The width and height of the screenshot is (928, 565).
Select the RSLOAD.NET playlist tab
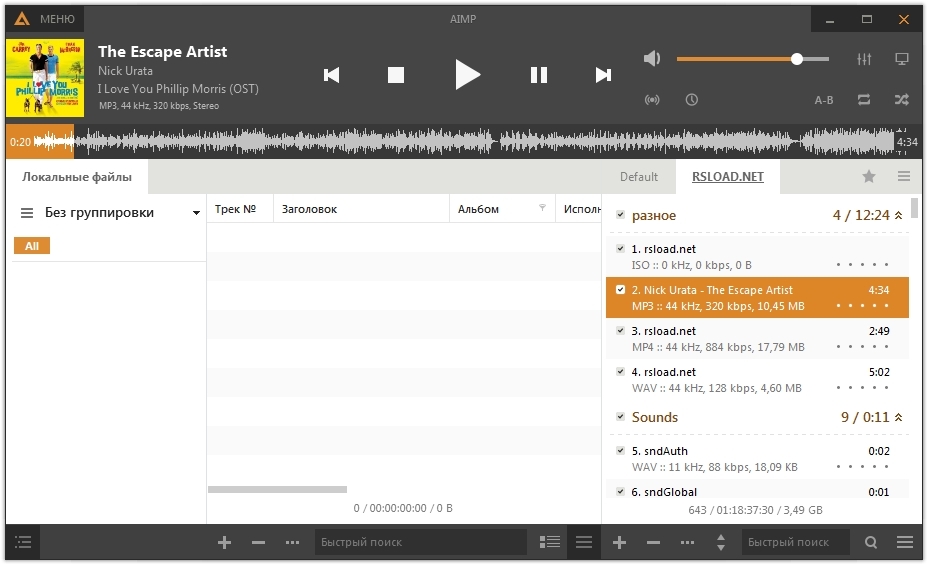tap(727, 177)
